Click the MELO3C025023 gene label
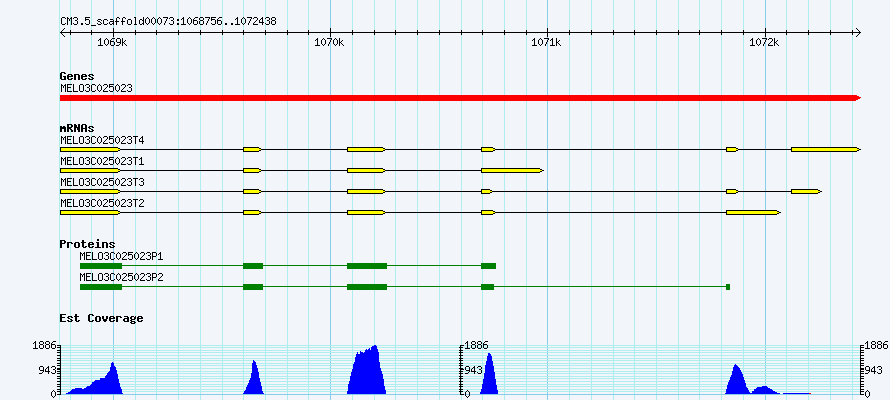 tap(96, 88)
